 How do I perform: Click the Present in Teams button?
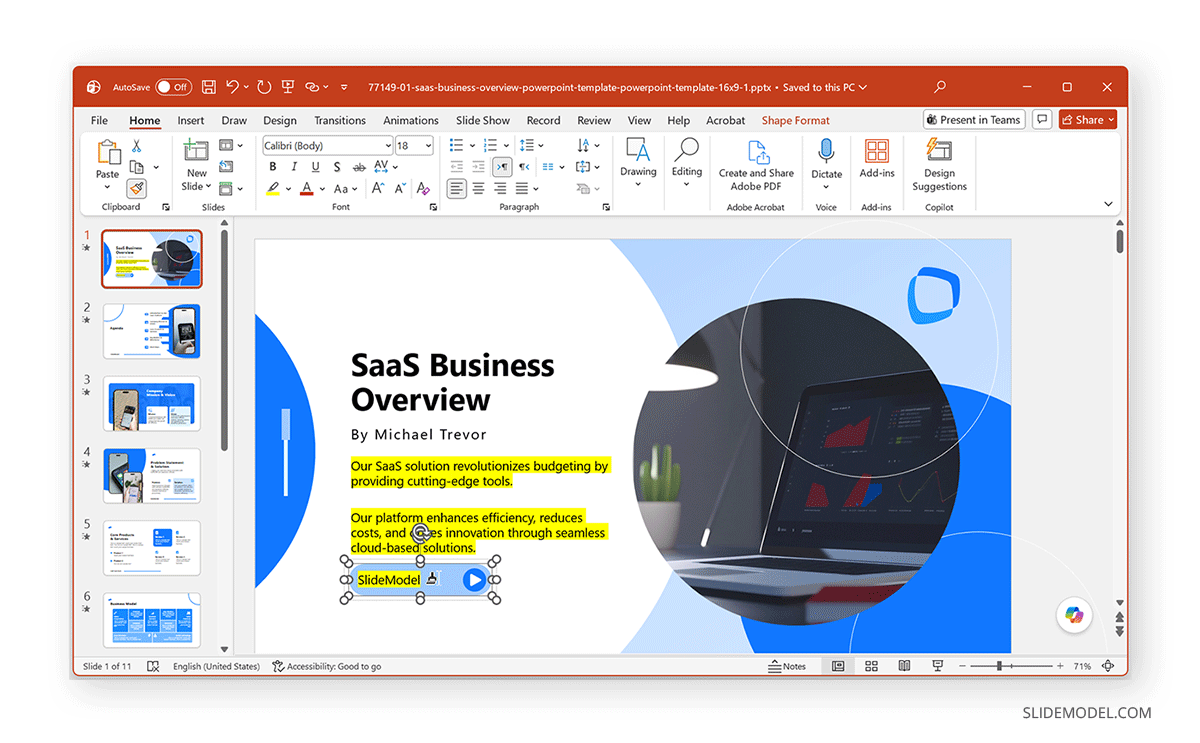pyautogui.click(x=974, y=120)
